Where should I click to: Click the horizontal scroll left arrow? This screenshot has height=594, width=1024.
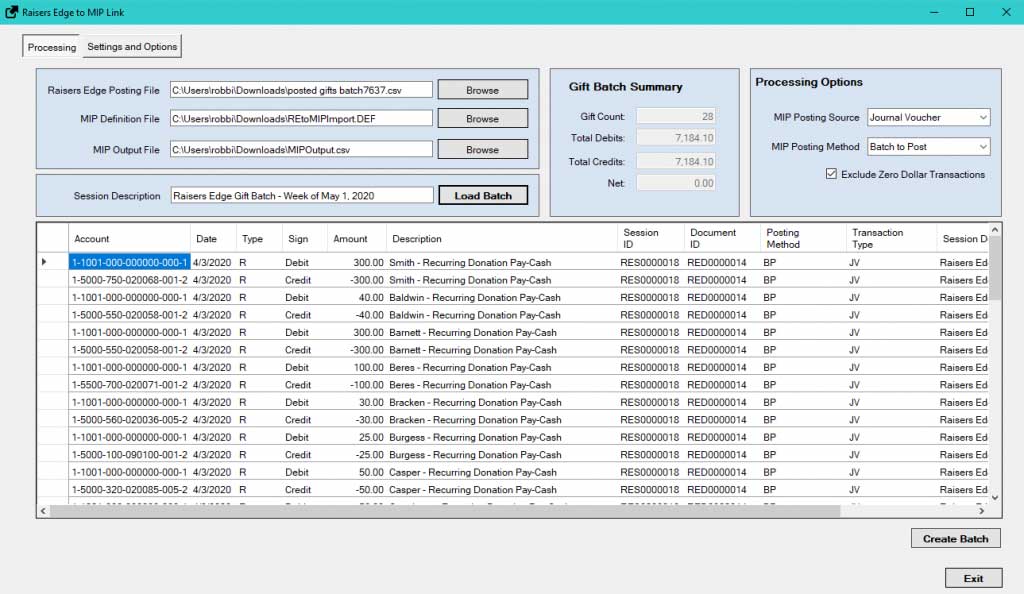coord(43,511)
